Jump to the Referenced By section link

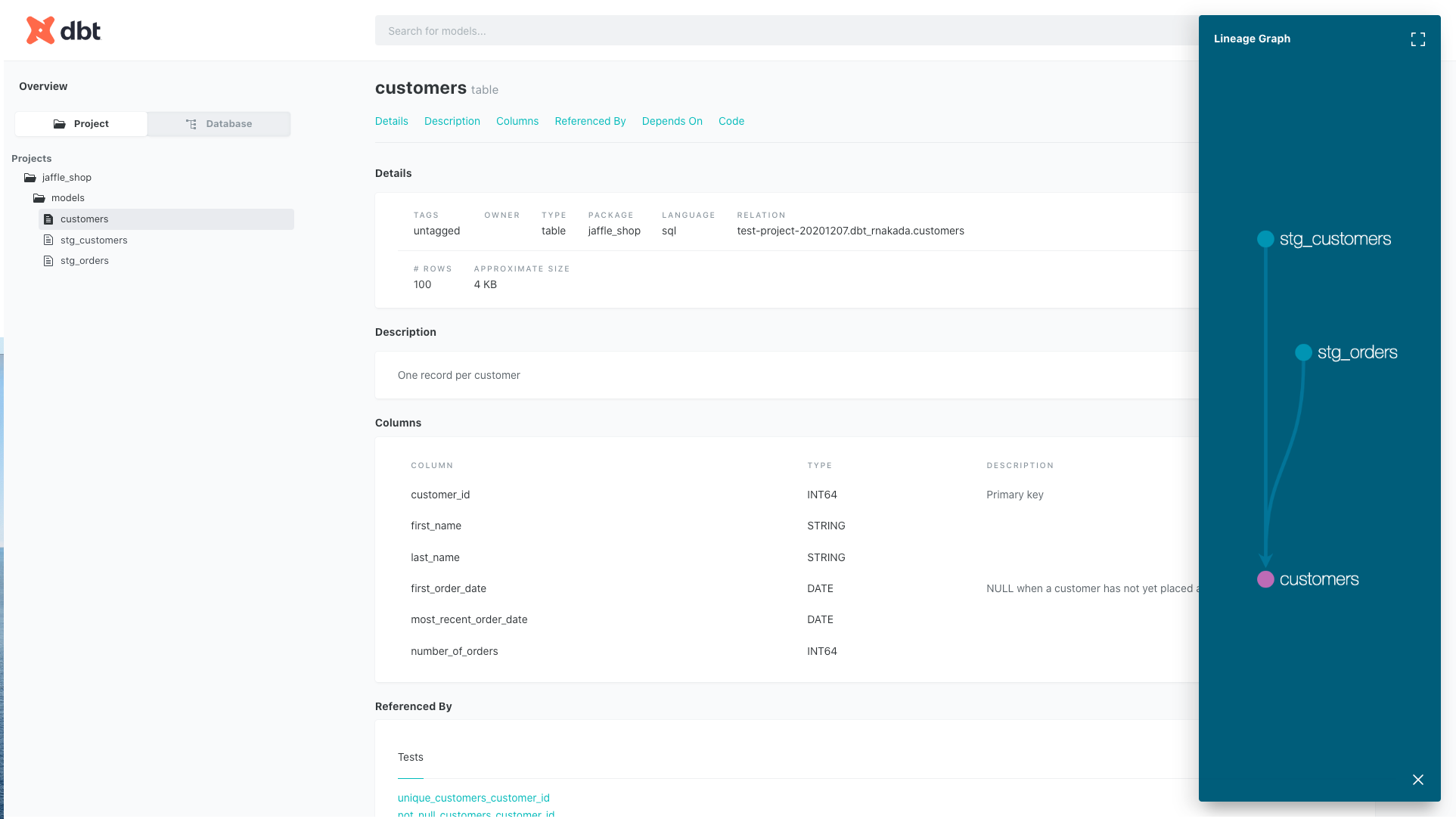tap(590, 121)
